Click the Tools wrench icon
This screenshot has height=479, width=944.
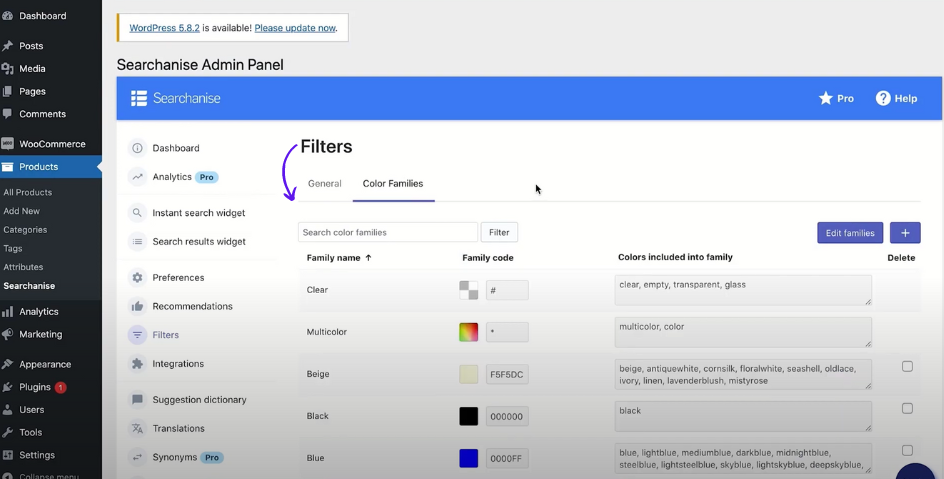pyautogui.click(x=7, y=432)
